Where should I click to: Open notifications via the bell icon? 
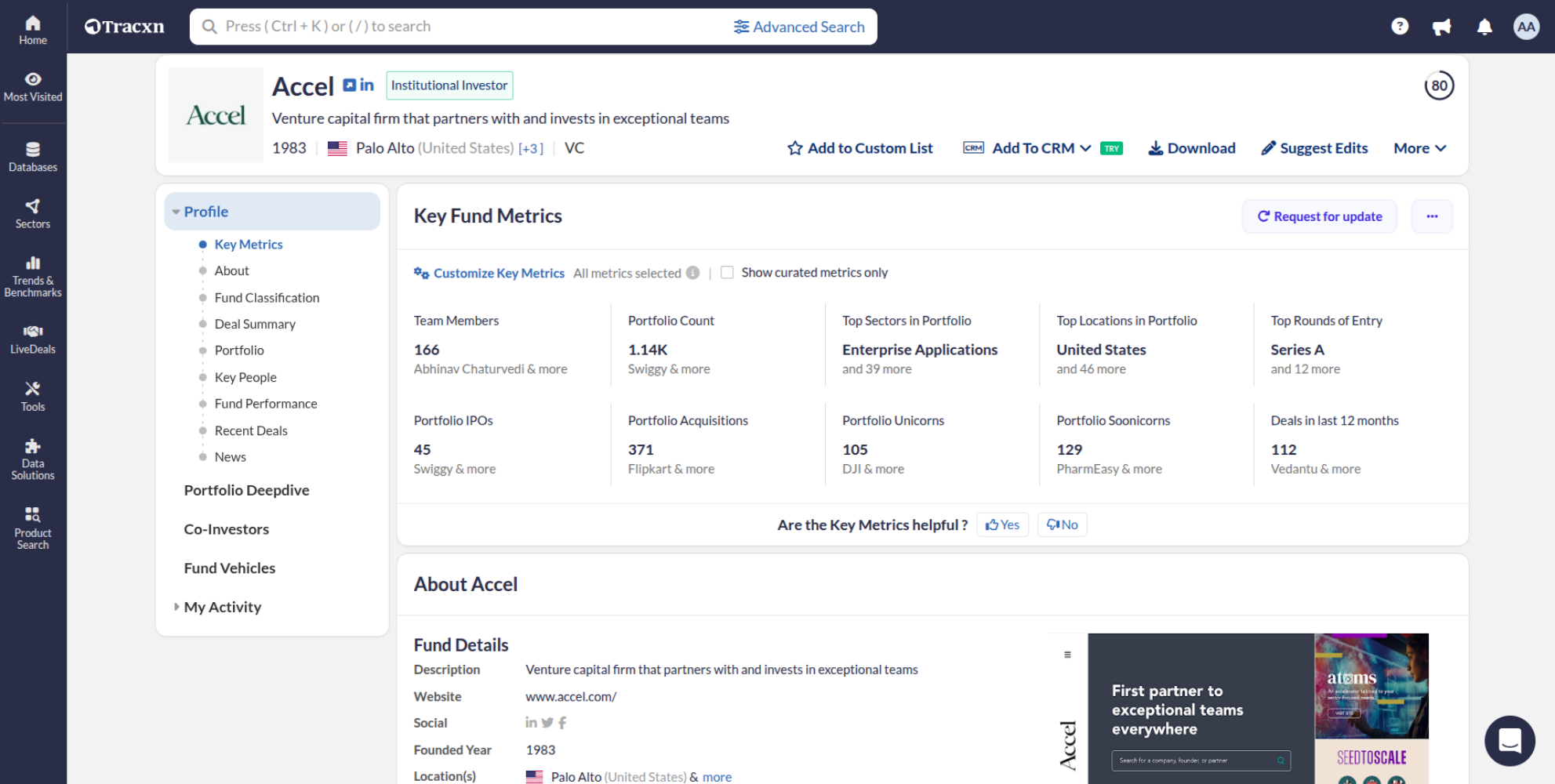pos(1484,26)
